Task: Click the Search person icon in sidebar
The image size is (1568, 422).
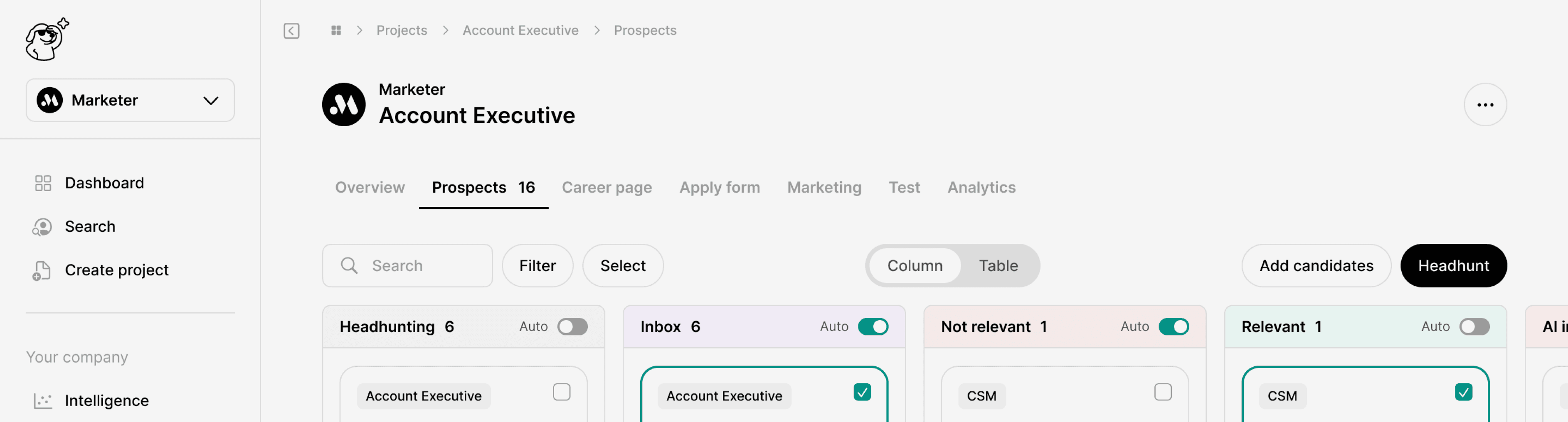Action: [42, 227]
